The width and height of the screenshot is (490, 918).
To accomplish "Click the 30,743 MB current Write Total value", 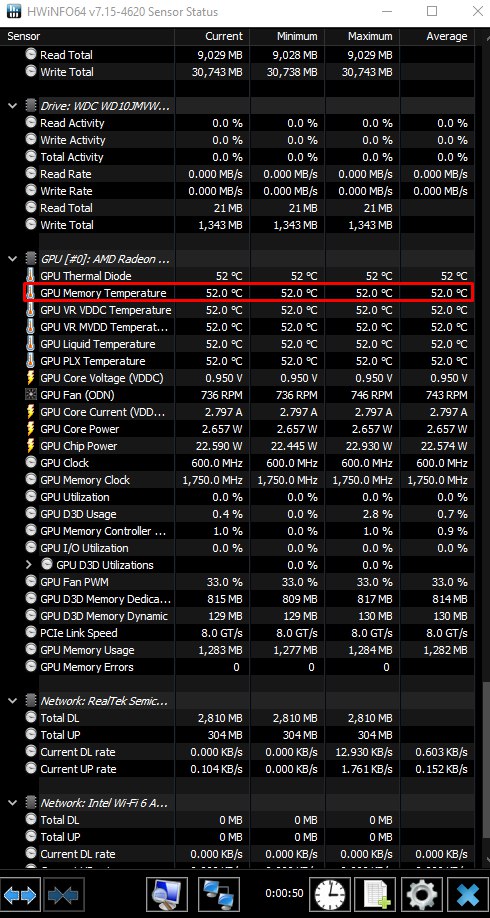I will pyautogui.click(x=217, y=72).
